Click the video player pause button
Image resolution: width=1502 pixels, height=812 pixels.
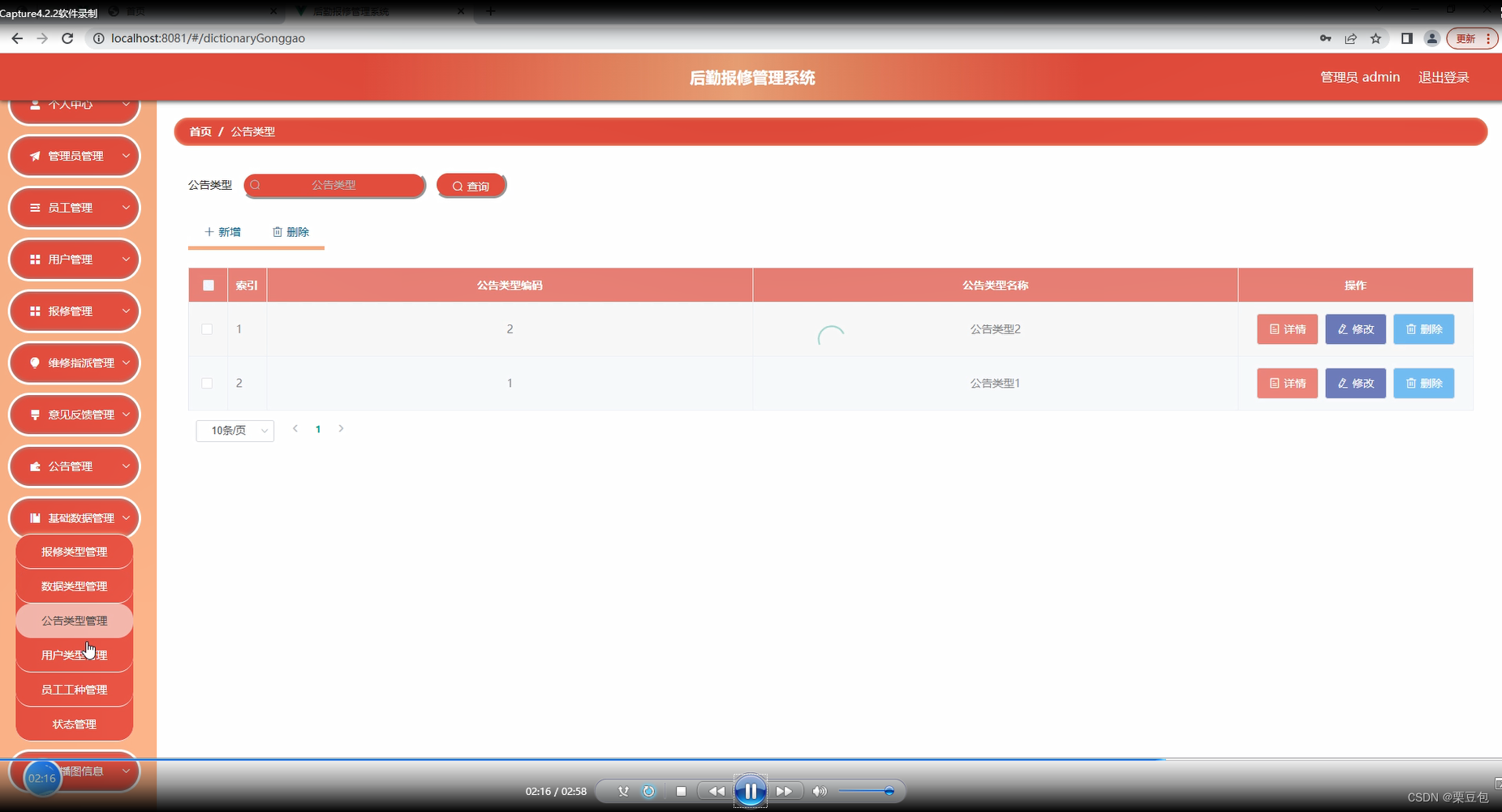tap(751, 791)
